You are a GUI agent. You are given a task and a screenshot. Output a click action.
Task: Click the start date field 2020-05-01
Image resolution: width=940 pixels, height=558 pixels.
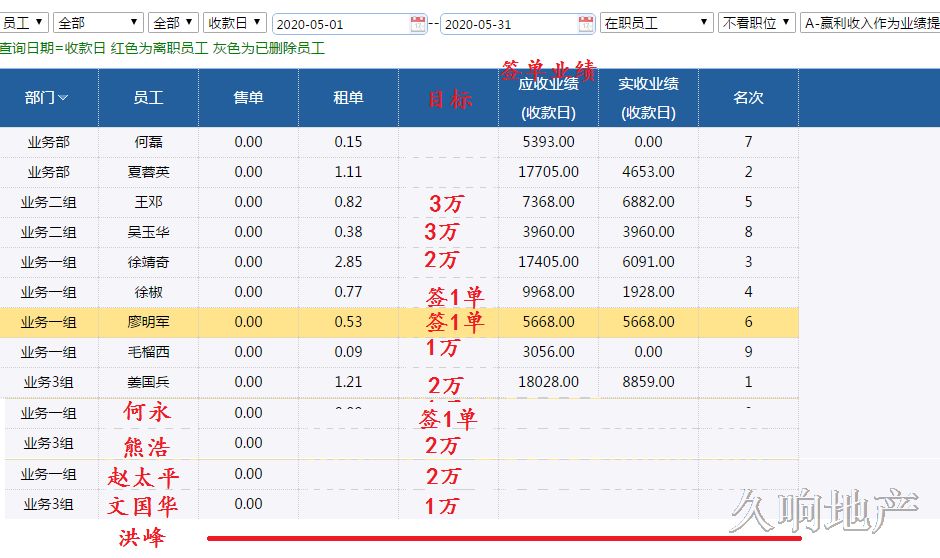340,24
